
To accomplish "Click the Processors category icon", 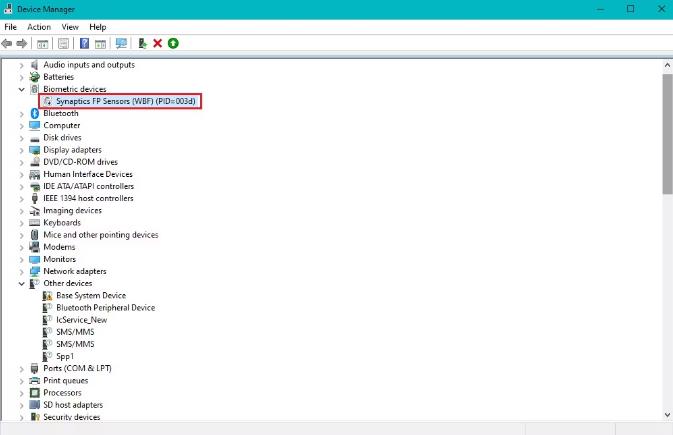I will pyautogui.click(x=35, y=393).
